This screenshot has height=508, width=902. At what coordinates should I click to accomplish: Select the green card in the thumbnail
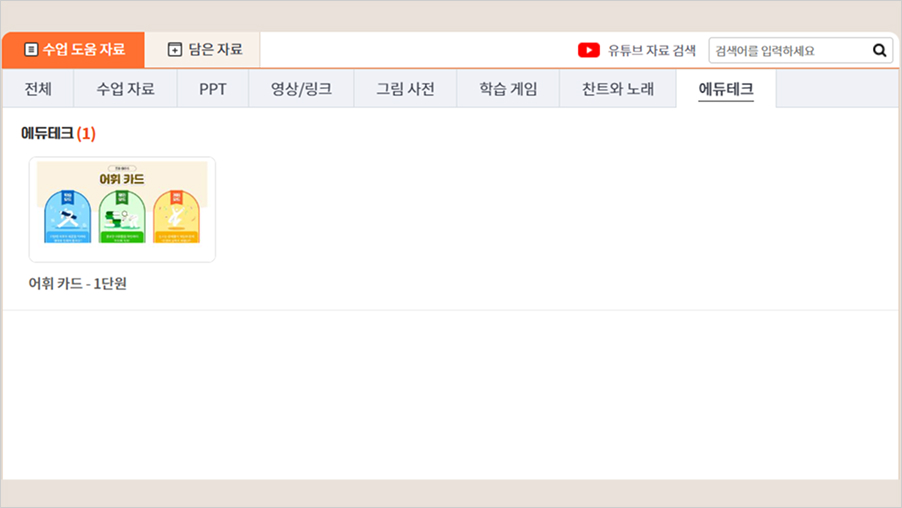pos(122,217)
